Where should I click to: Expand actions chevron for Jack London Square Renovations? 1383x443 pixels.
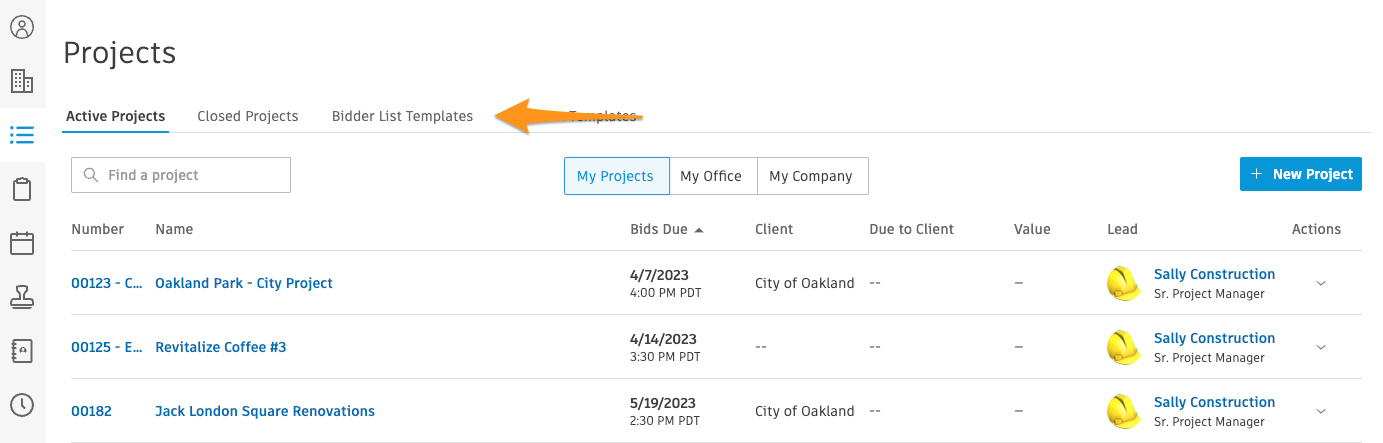click(1321, 411)
